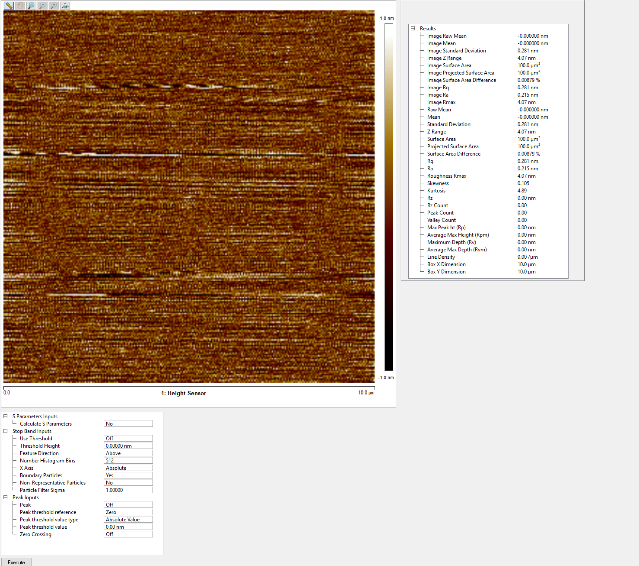This screenshot has width=639, height=566.
Task: Click the Particle Filter Sigma field
Action: 128,490
